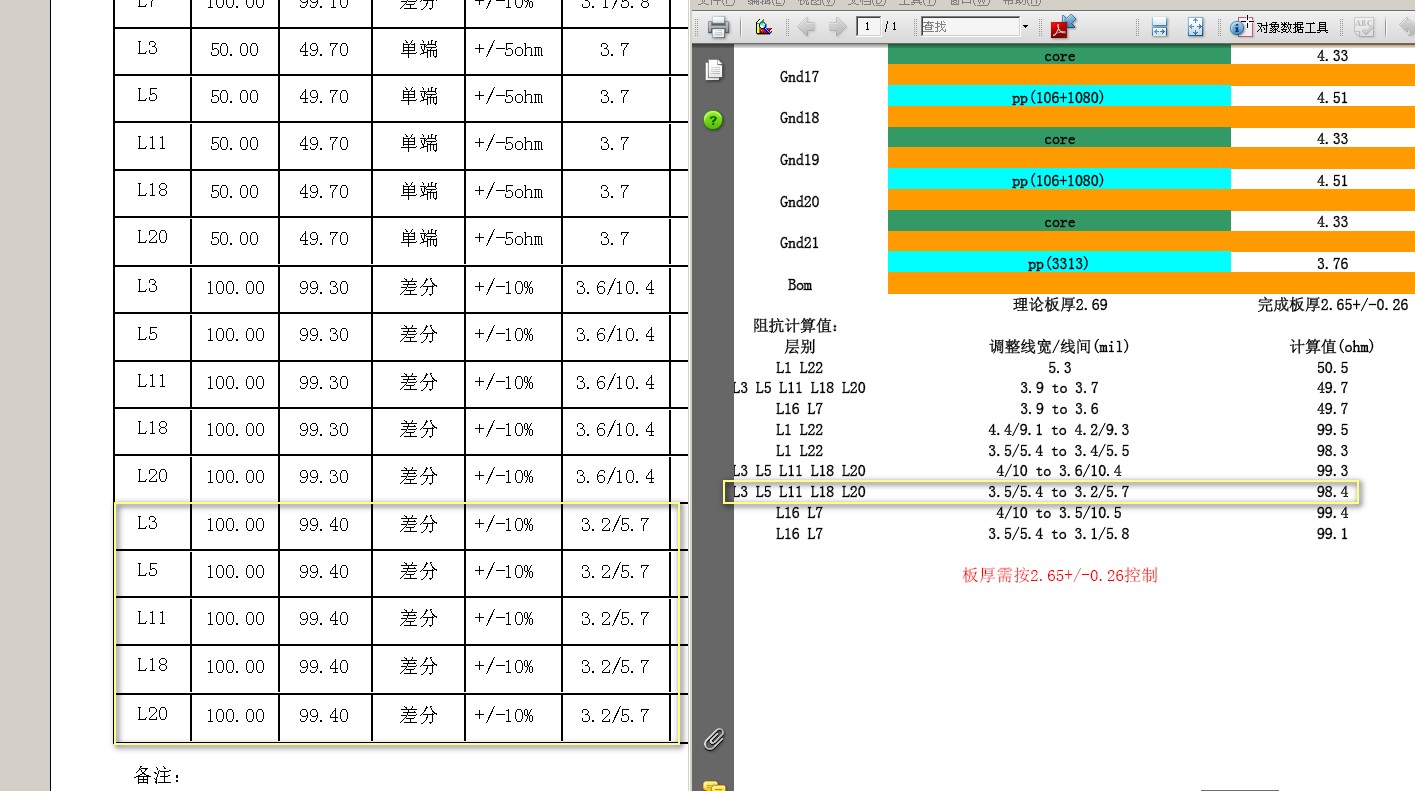Click the 阻抗计算值 heading

point(796,326)
